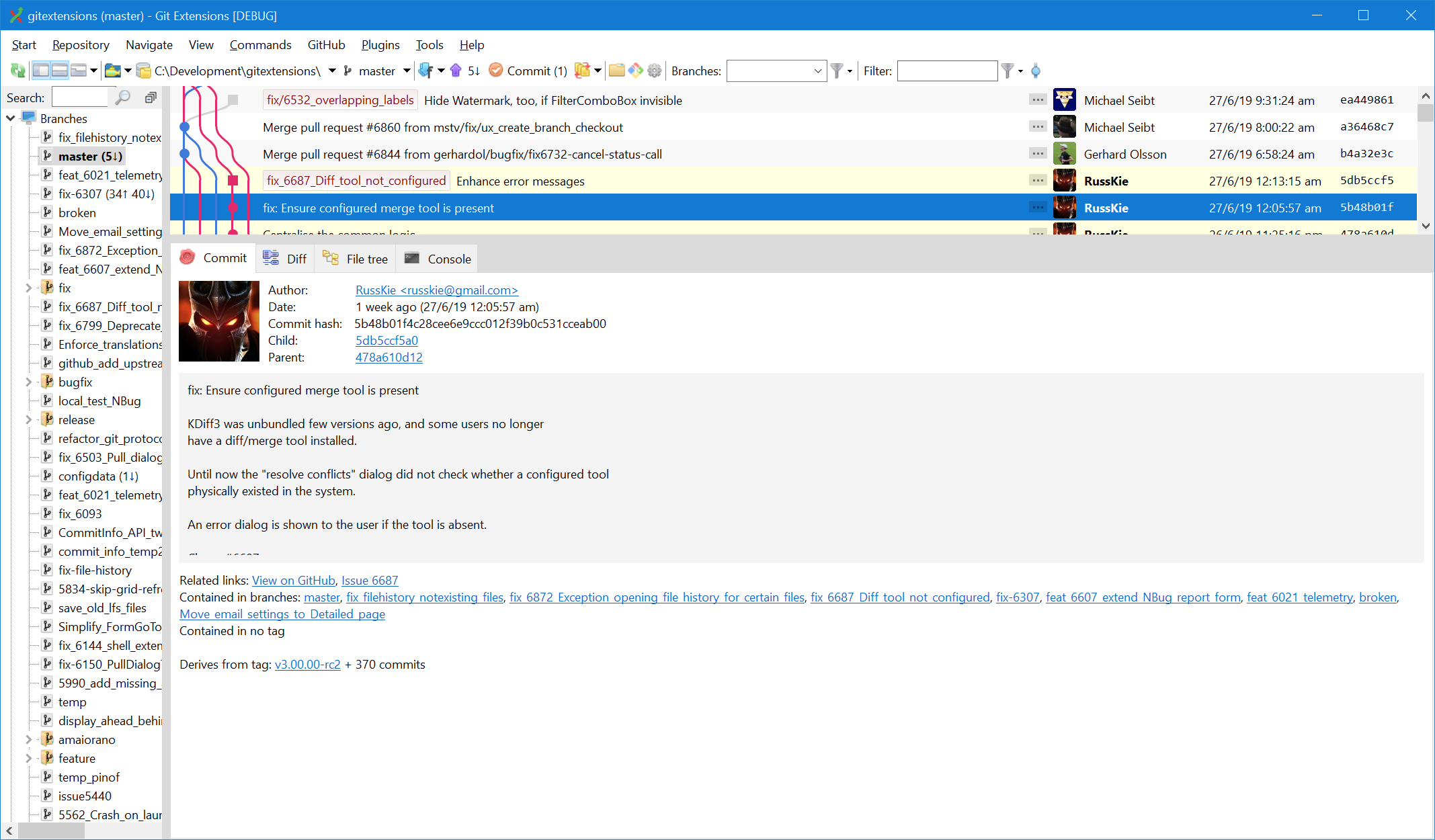Click the file explorer folder icon on toolbar
The width and height of the screenshot is (1435, 840).
pyautogui.click(x=618, y=71)
